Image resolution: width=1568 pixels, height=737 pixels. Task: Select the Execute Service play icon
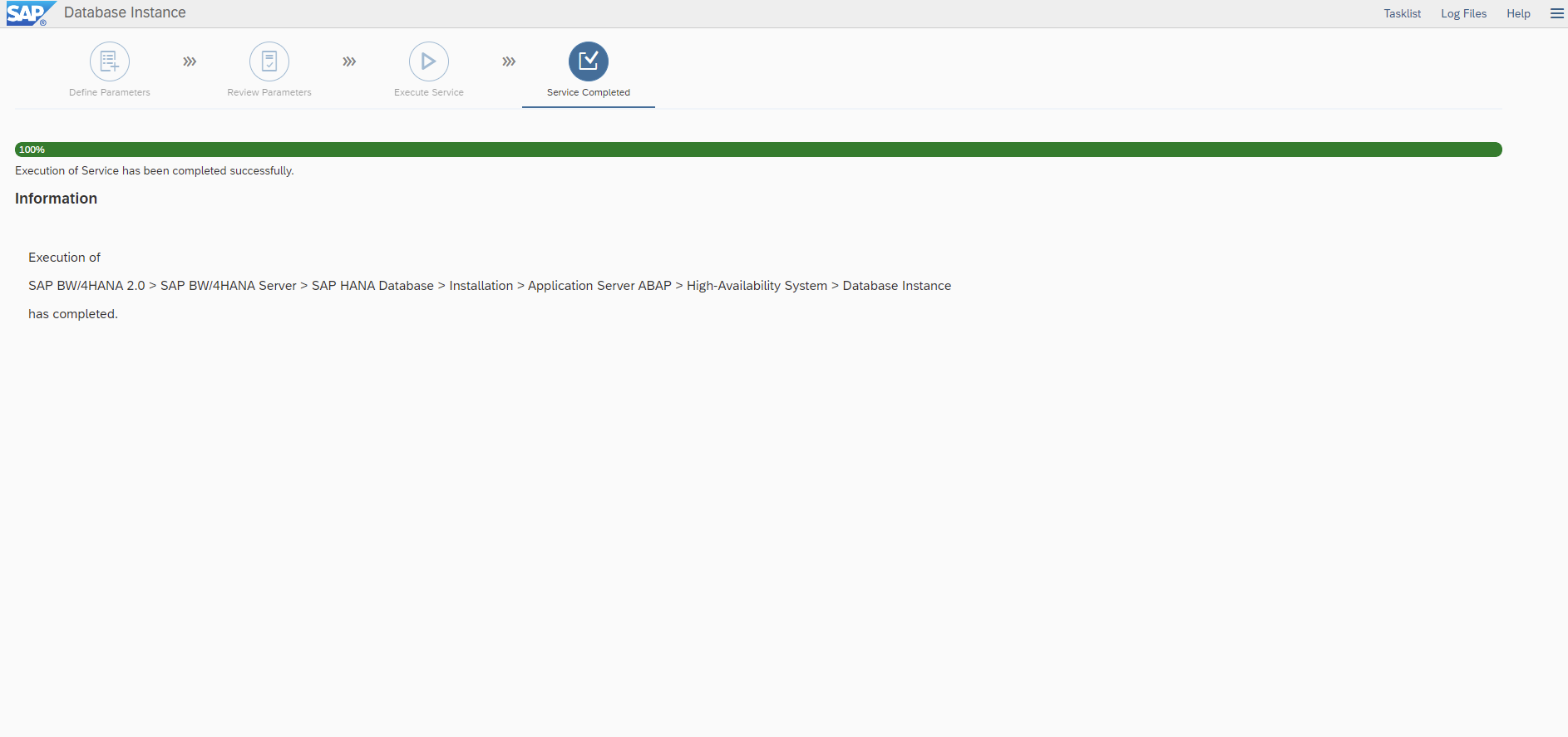429,61
